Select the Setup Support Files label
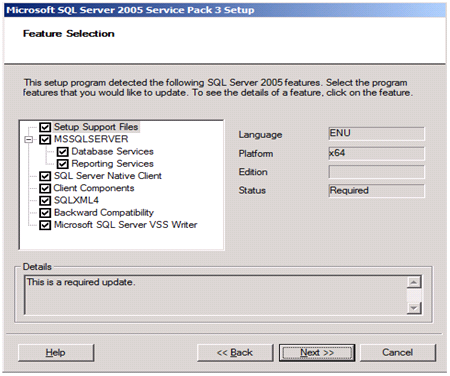Viewport: 450px width, 376px height. tap(96, 127)
